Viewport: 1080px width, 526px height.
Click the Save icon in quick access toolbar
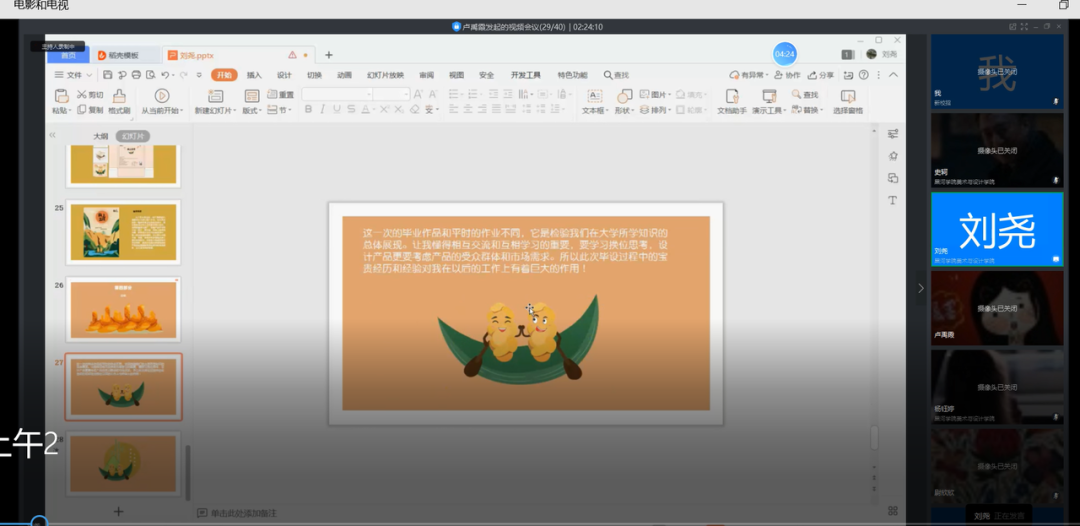tap(108, 75)
